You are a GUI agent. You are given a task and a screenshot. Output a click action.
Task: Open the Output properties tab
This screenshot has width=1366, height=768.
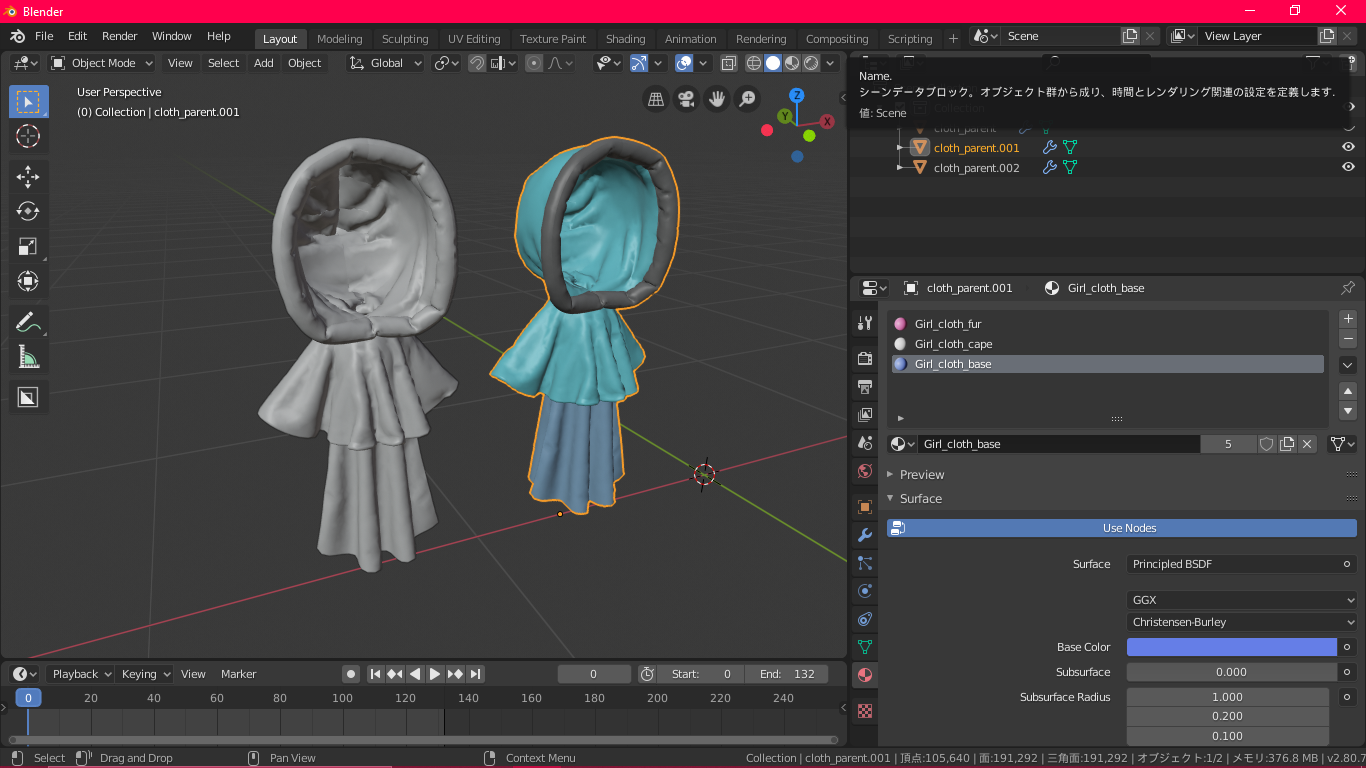(865, 386)
